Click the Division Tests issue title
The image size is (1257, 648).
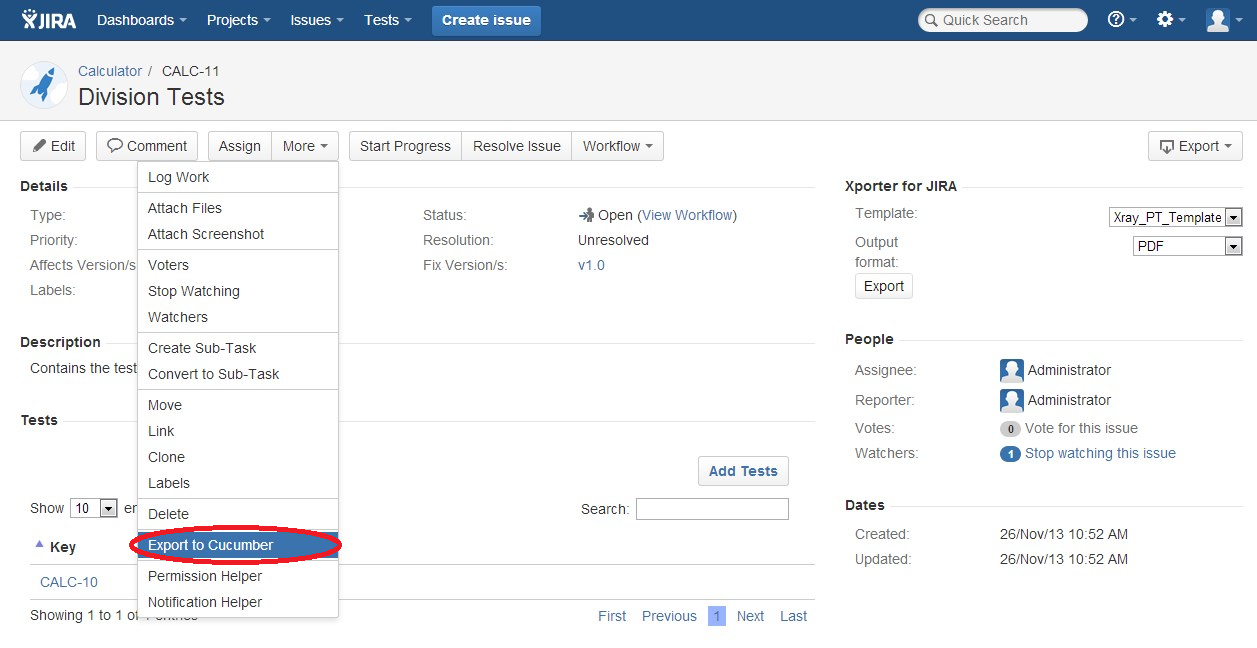coord(151,97)
